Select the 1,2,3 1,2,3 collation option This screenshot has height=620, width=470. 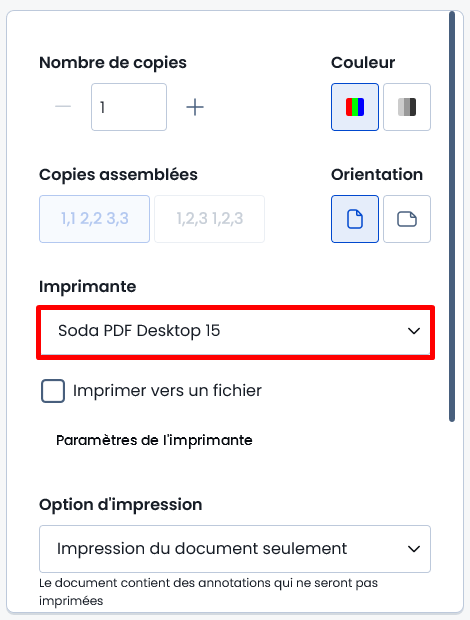tap(210, 219)
